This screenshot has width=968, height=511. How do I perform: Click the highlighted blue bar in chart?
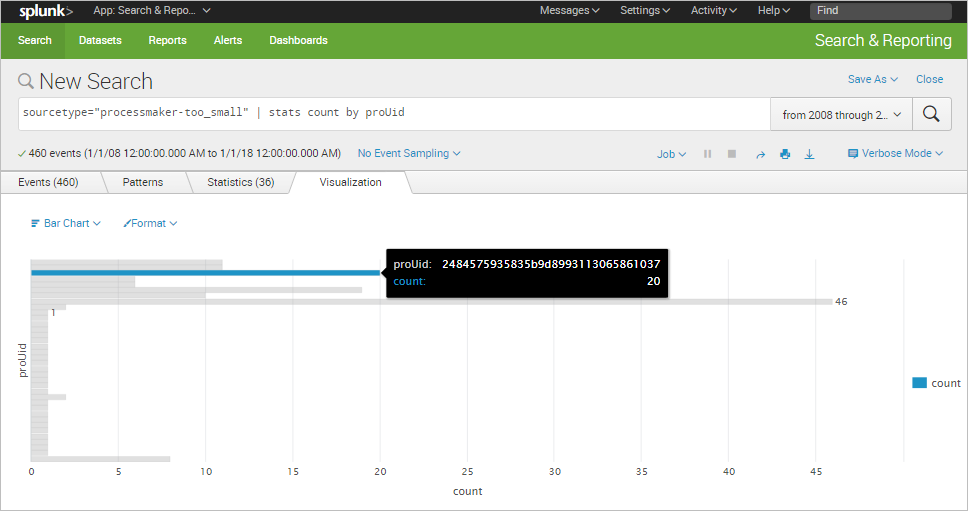point(205,272)
